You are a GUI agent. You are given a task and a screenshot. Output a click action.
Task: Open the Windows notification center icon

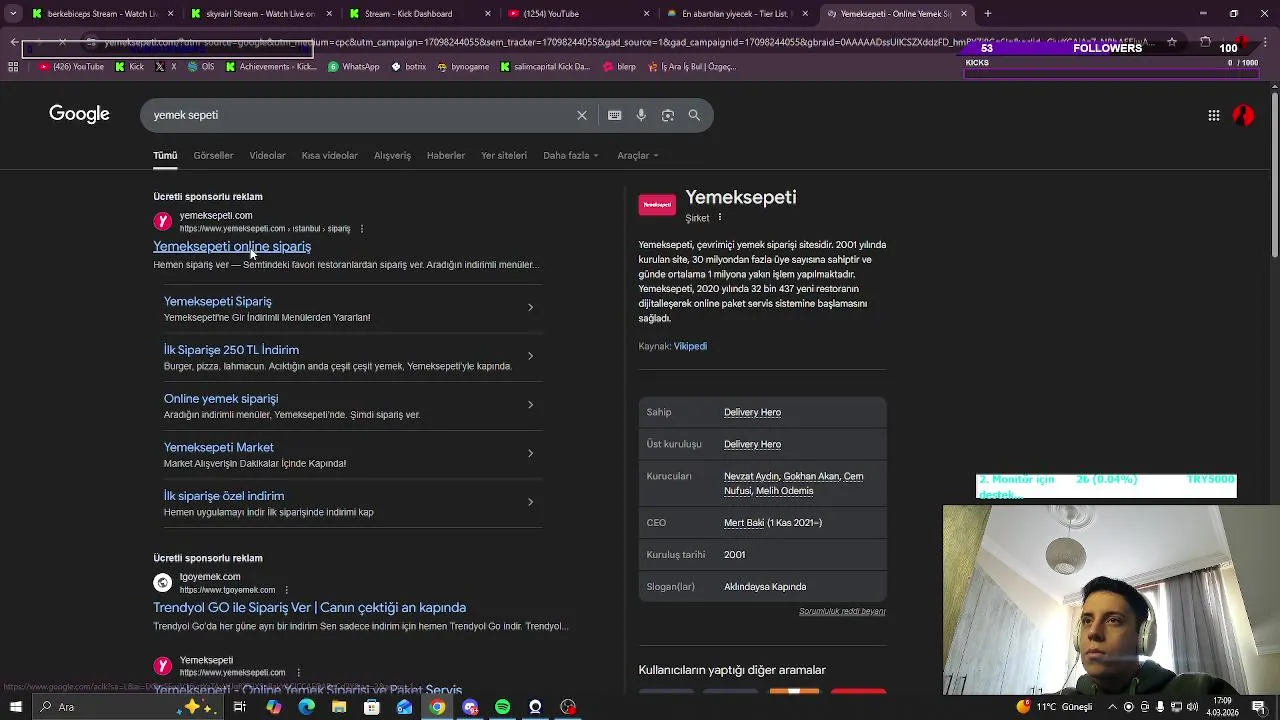tap(1259, 707)
